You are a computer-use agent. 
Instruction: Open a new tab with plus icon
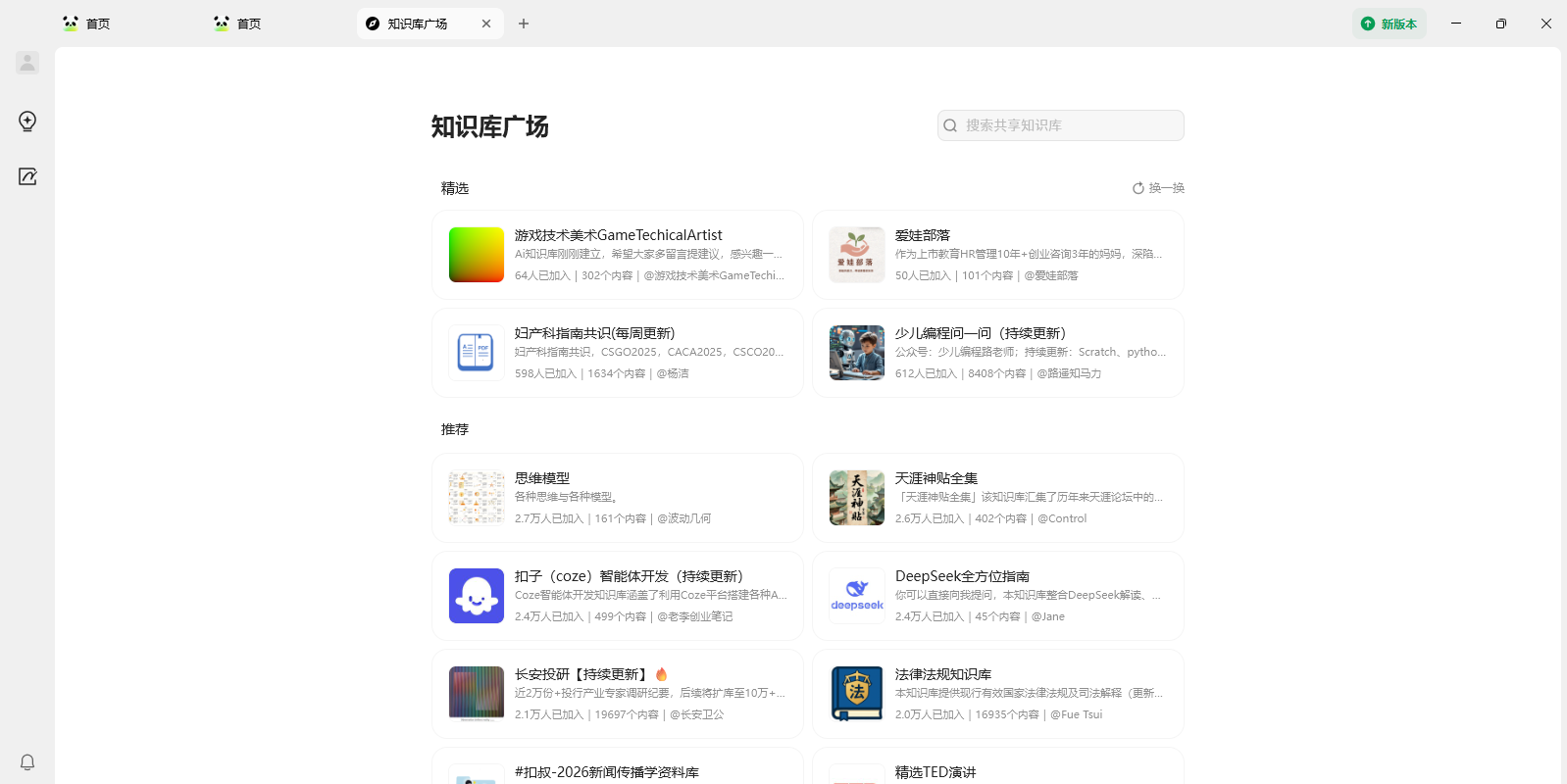[x=524, y=24]
